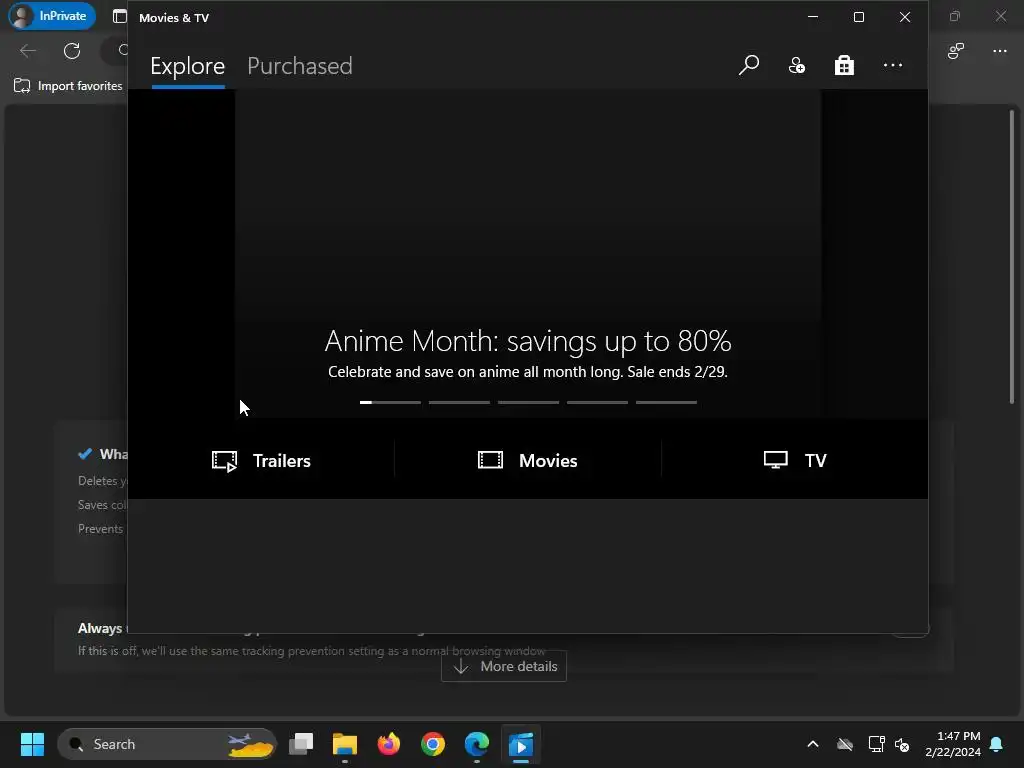Browse the Trailers section
1024x768 pixels.
261,461
